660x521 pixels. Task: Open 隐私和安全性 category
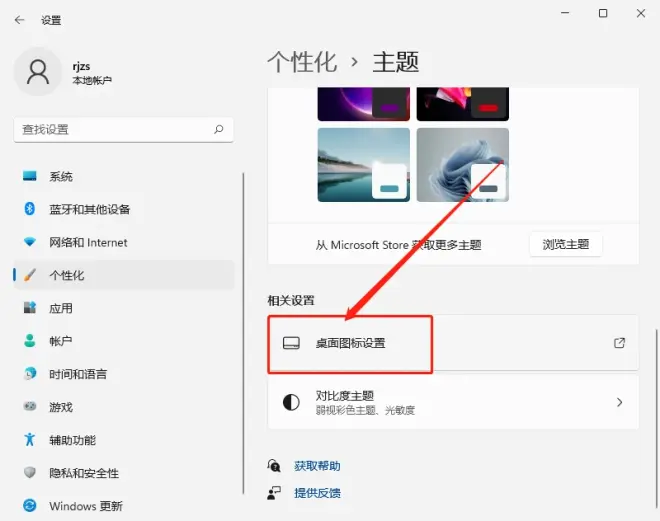(124, 473)
